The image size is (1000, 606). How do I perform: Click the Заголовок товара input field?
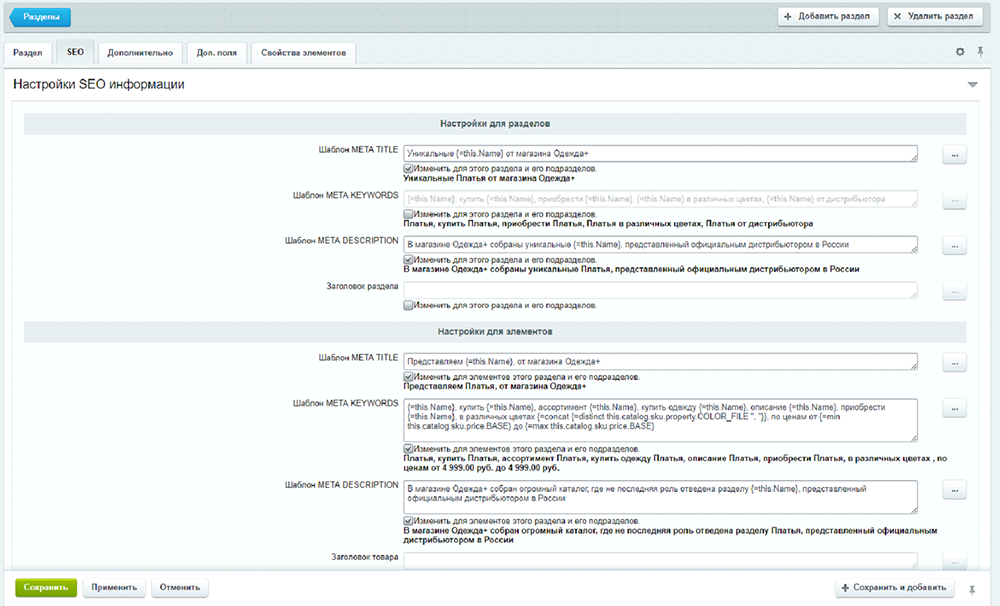[660, 561]
